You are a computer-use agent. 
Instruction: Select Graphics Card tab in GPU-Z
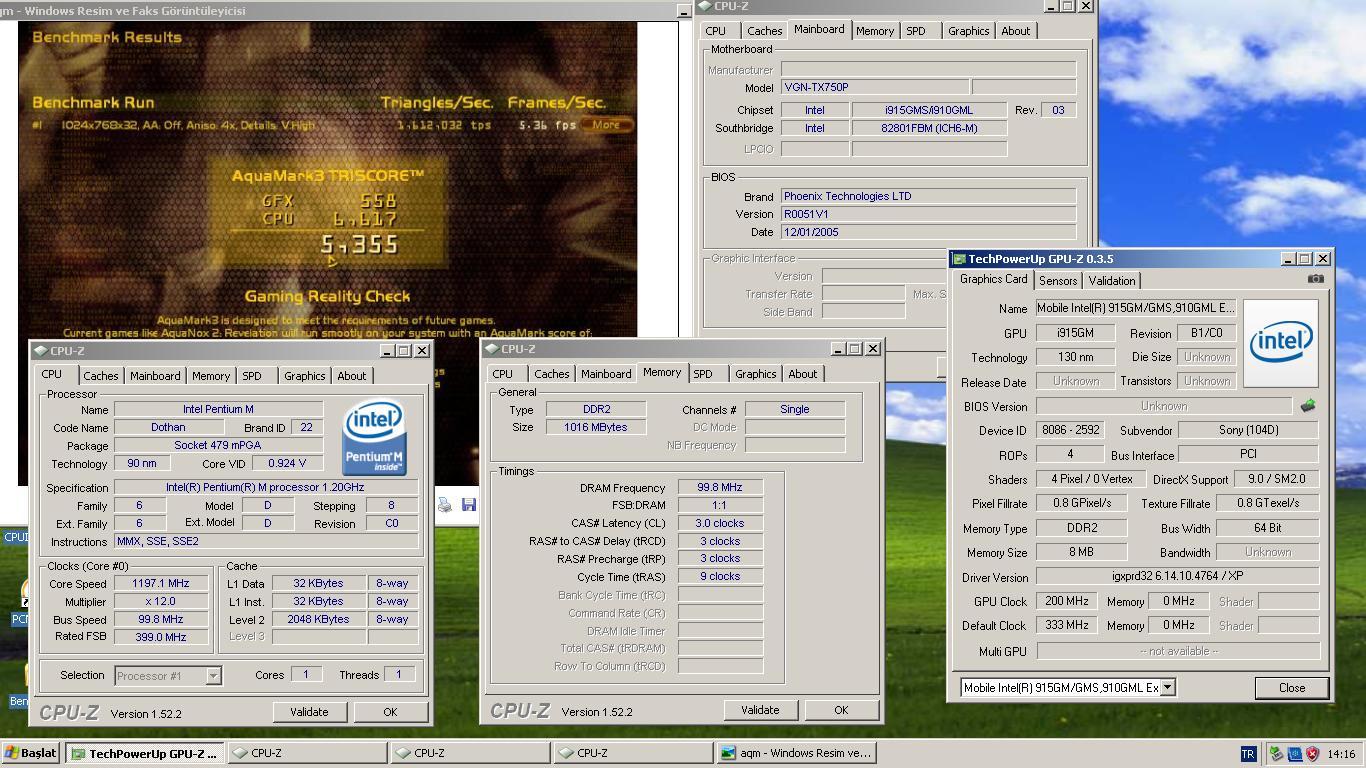993,280
